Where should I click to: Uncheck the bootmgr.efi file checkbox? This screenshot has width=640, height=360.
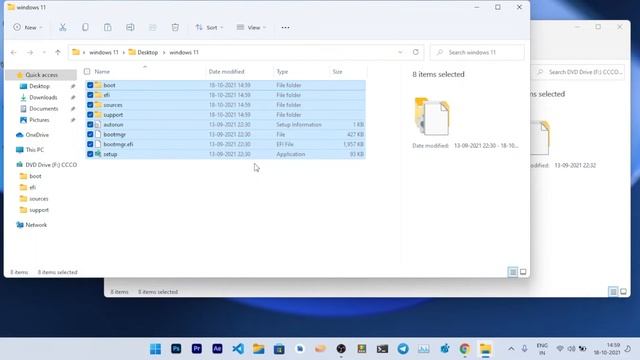click(x=90, y=144)
